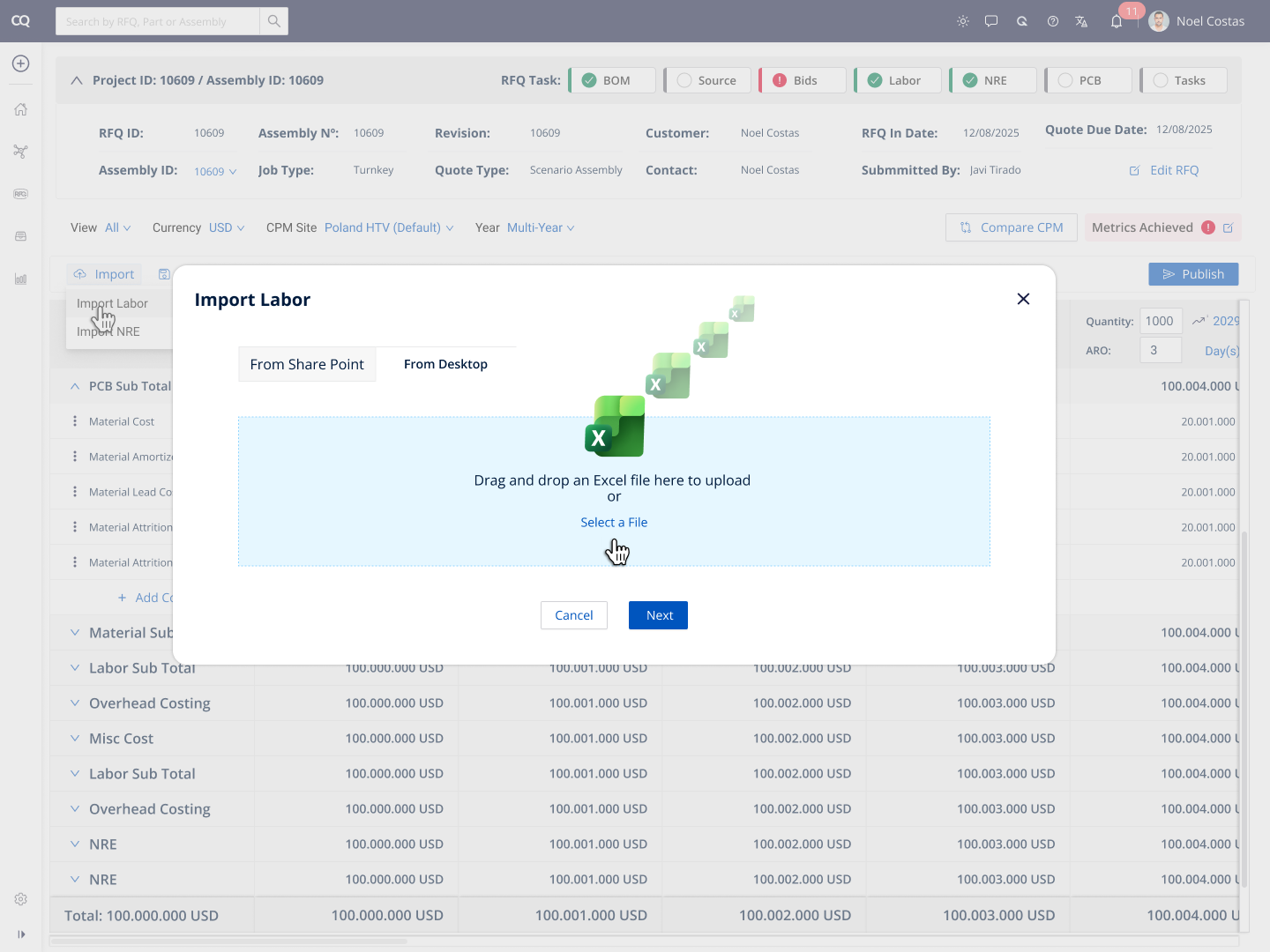
Task: Collapse the PCB Sub Total row
Action: [75, 386]
